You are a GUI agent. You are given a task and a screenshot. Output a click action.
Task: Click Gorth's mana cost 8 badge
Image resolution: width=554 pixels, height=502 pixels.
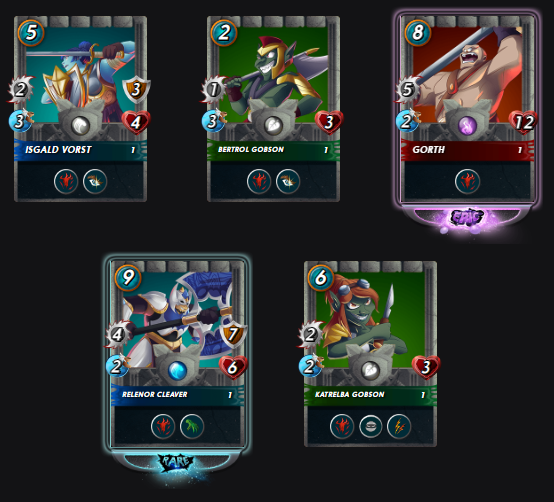point(418,33)
